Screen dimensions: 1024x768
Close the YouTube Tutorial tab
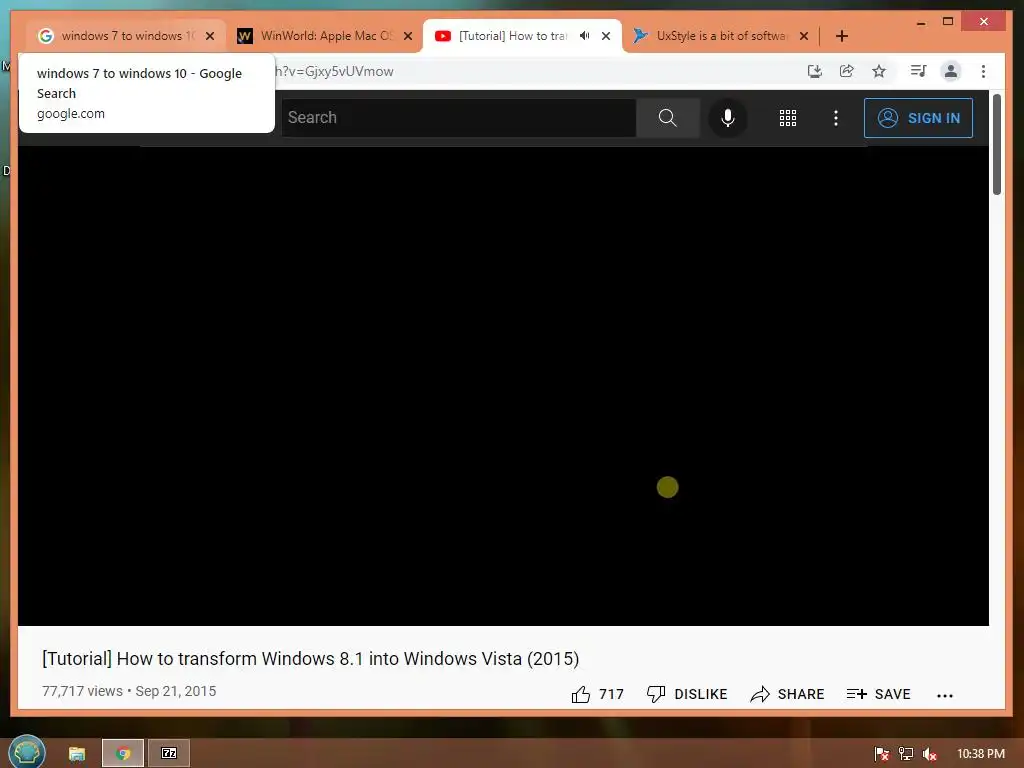point(606,36)
